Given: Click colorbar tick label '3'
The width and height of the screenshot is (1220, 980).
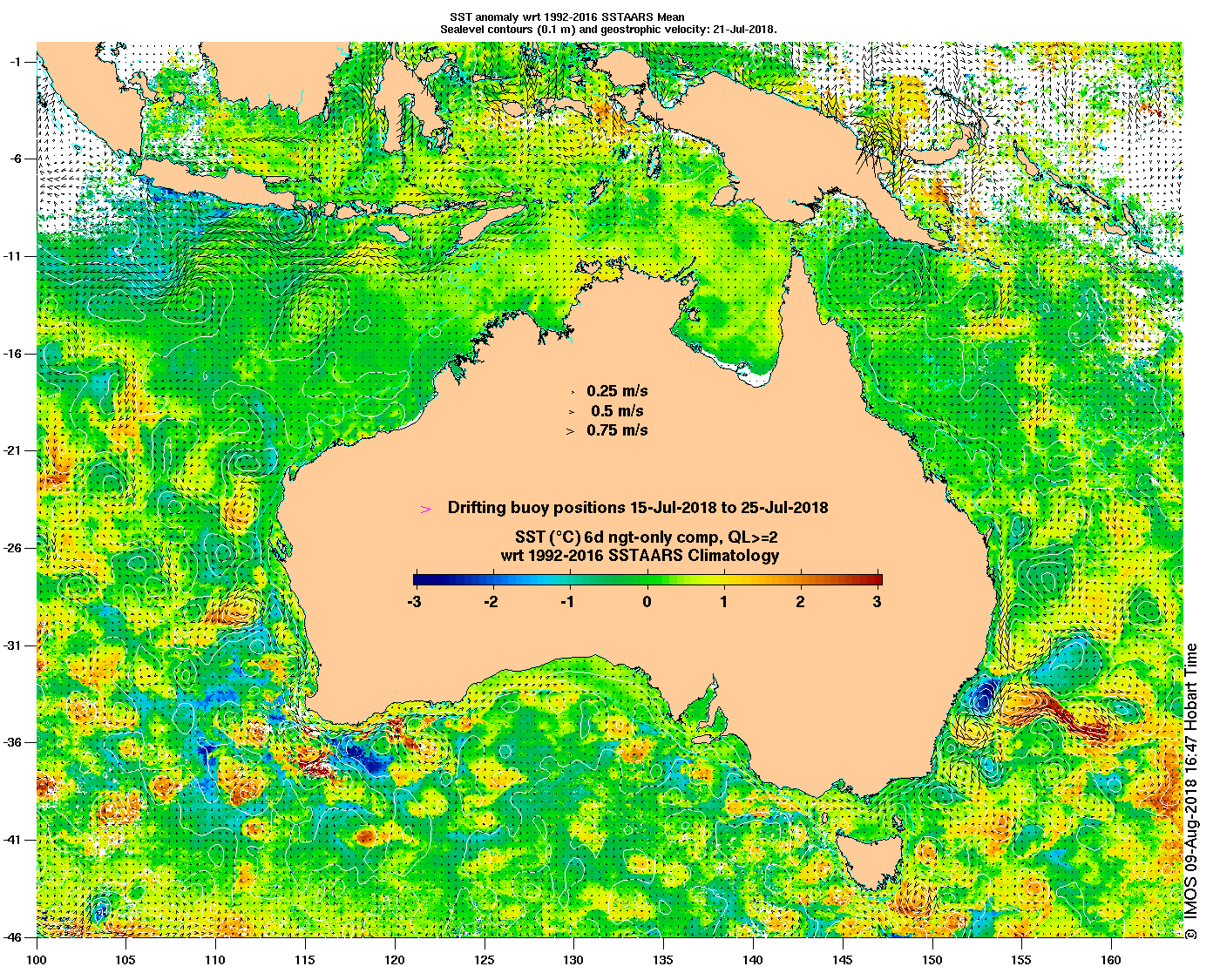Looking at the screenshot, I should [x=878, y=601].
